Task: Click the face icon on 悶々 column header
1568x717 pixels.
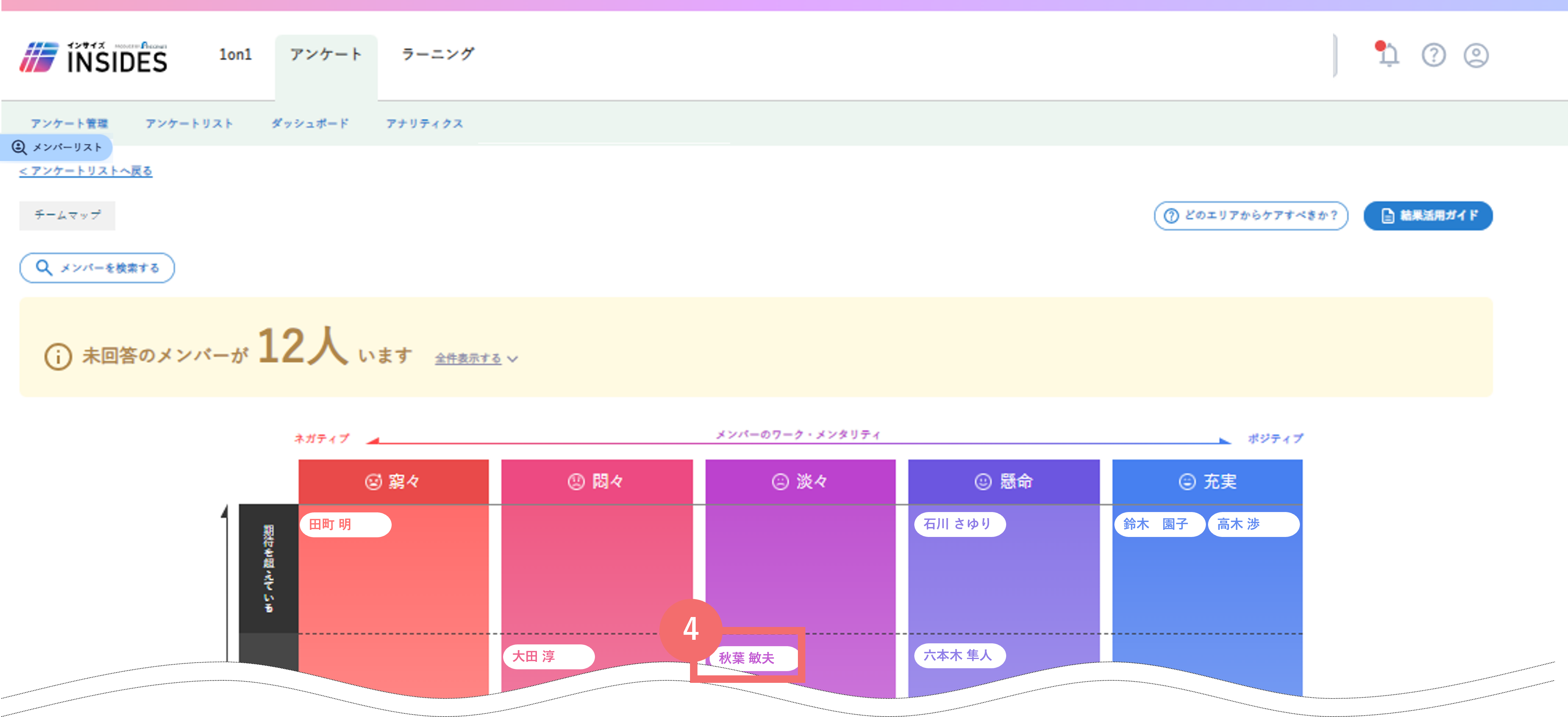Action: (x=576, y=482)
